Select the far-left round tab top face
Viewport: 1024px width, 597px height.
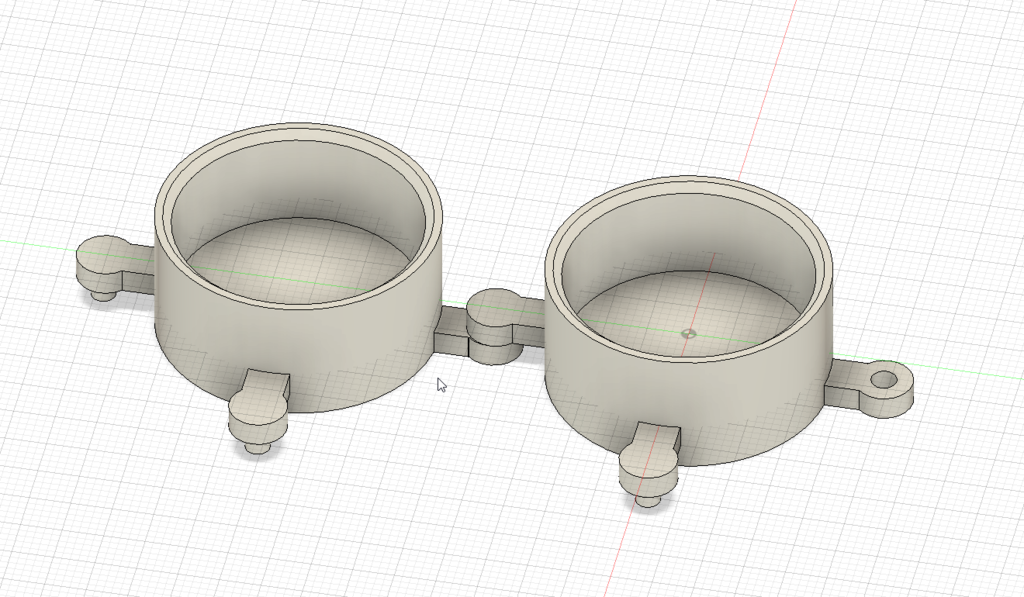(x=100, y=253)
